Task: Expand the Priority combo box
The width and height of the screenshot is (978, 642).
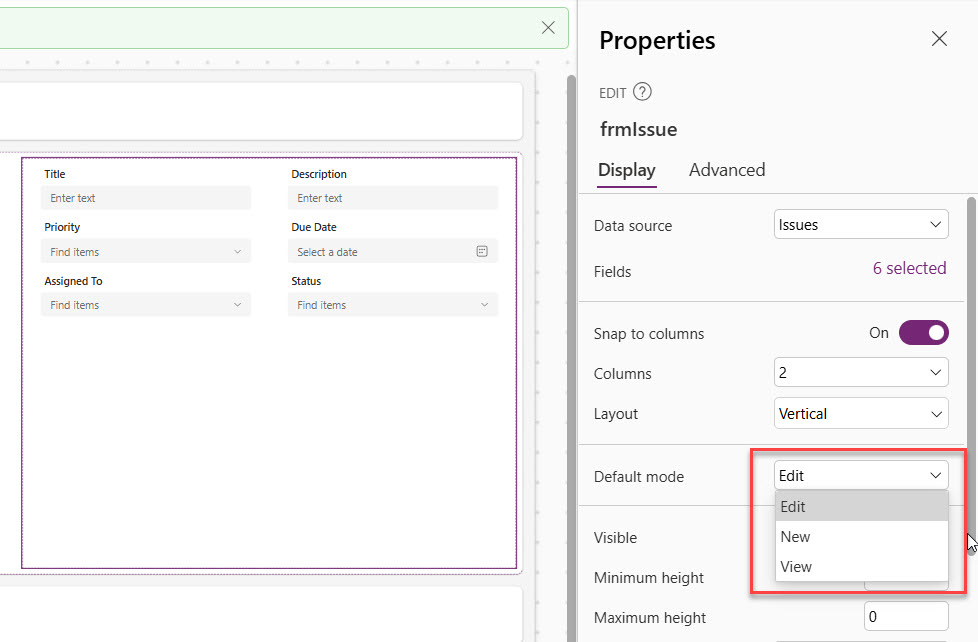Action: click(146, 251)
